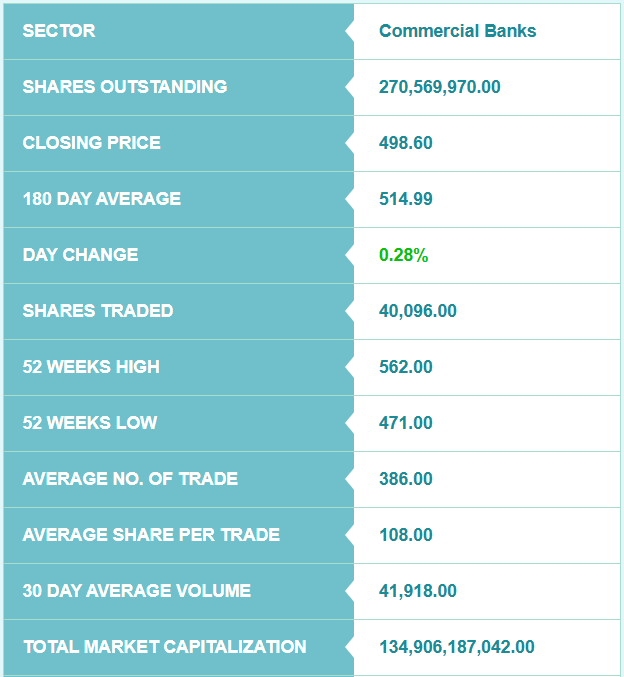This screenshot has height=677, width=624.
Task: Click the DAY CHANGE label
Action: coord(80,255)
